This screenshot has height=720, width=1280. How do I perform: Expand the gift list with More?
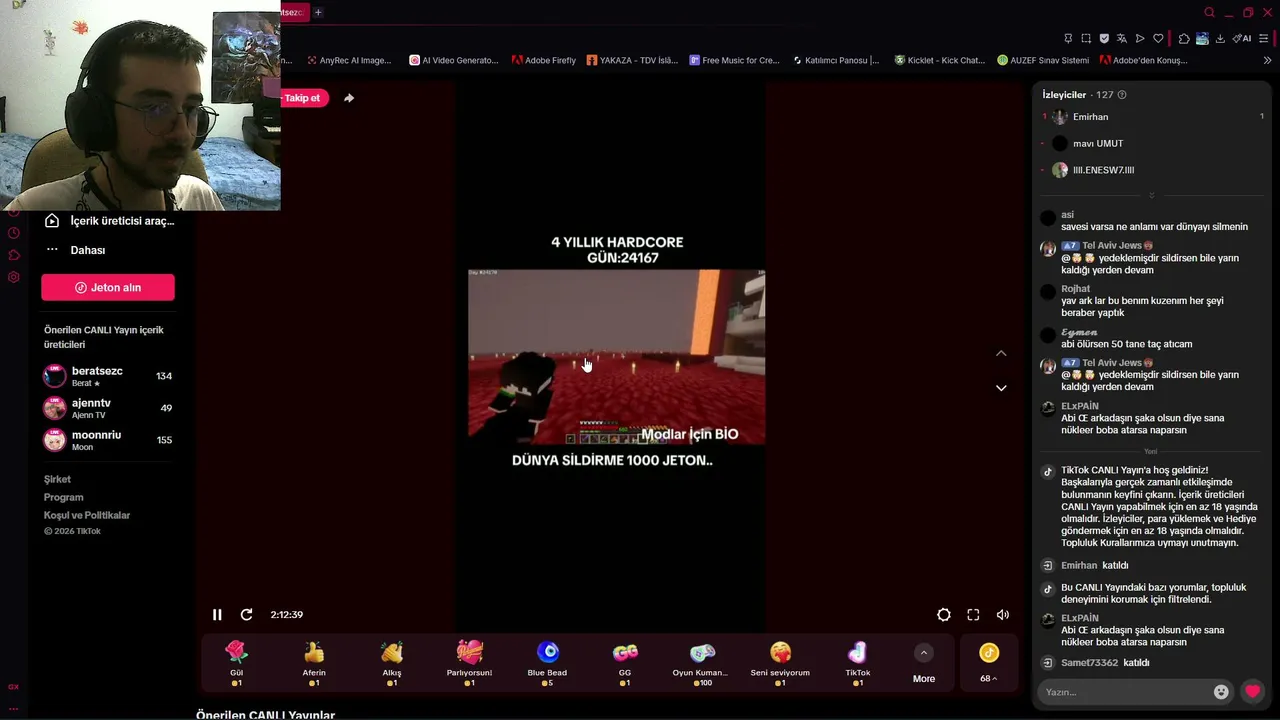pos(924,664)
